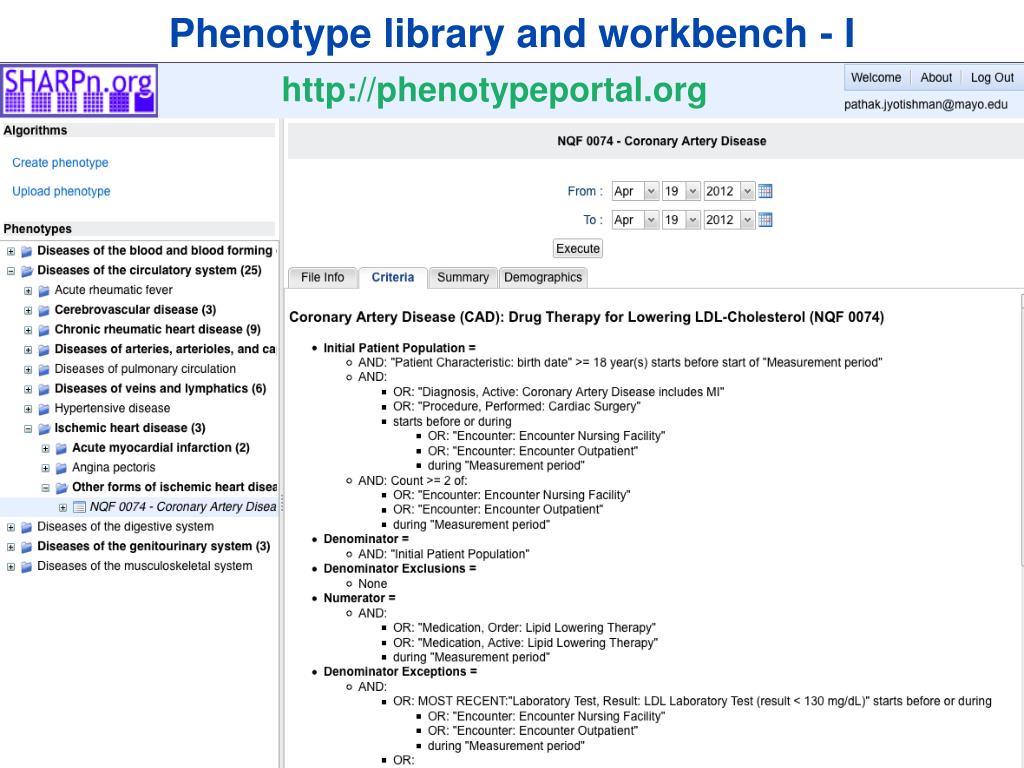Open the Create phenotype link
The image size is (1024, 768).
click(60, 163)
